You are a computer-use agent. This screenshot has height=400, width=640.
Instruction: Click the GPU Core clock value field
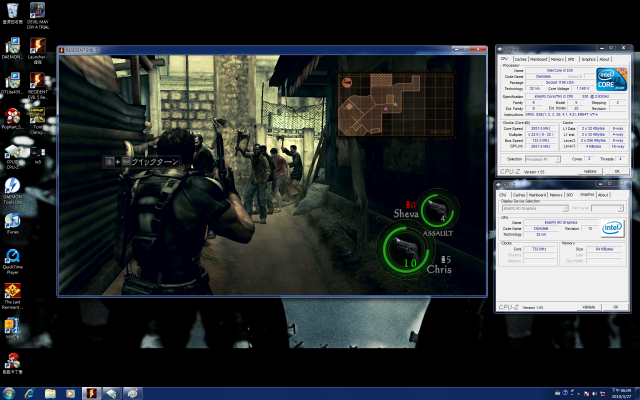[x=539, y=249]
